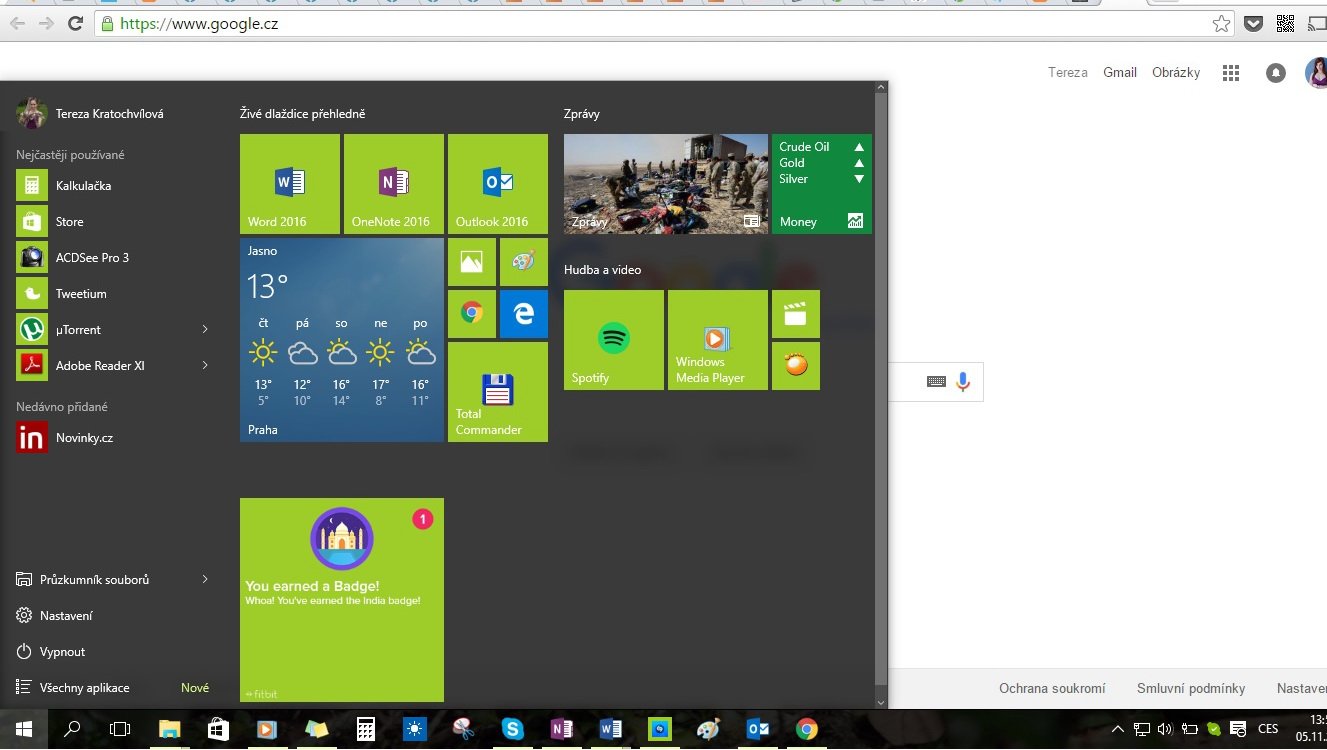Expand the µTorrent jump list arrow

pos(206,330)
